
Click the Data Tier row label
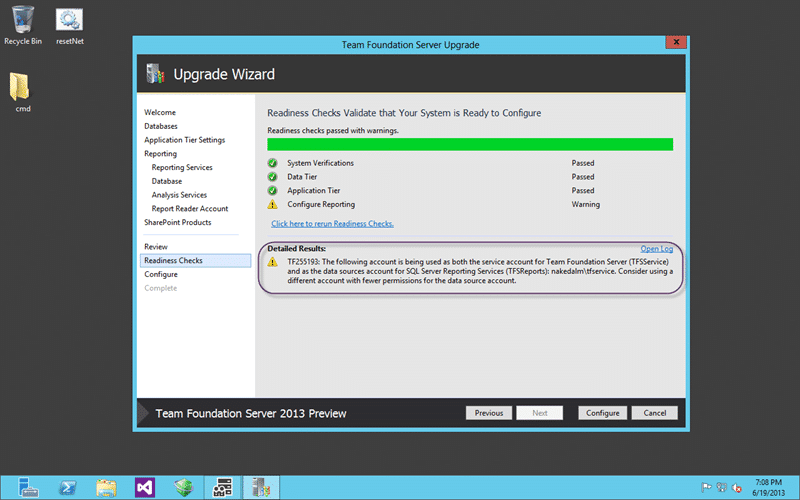point(302,177)
